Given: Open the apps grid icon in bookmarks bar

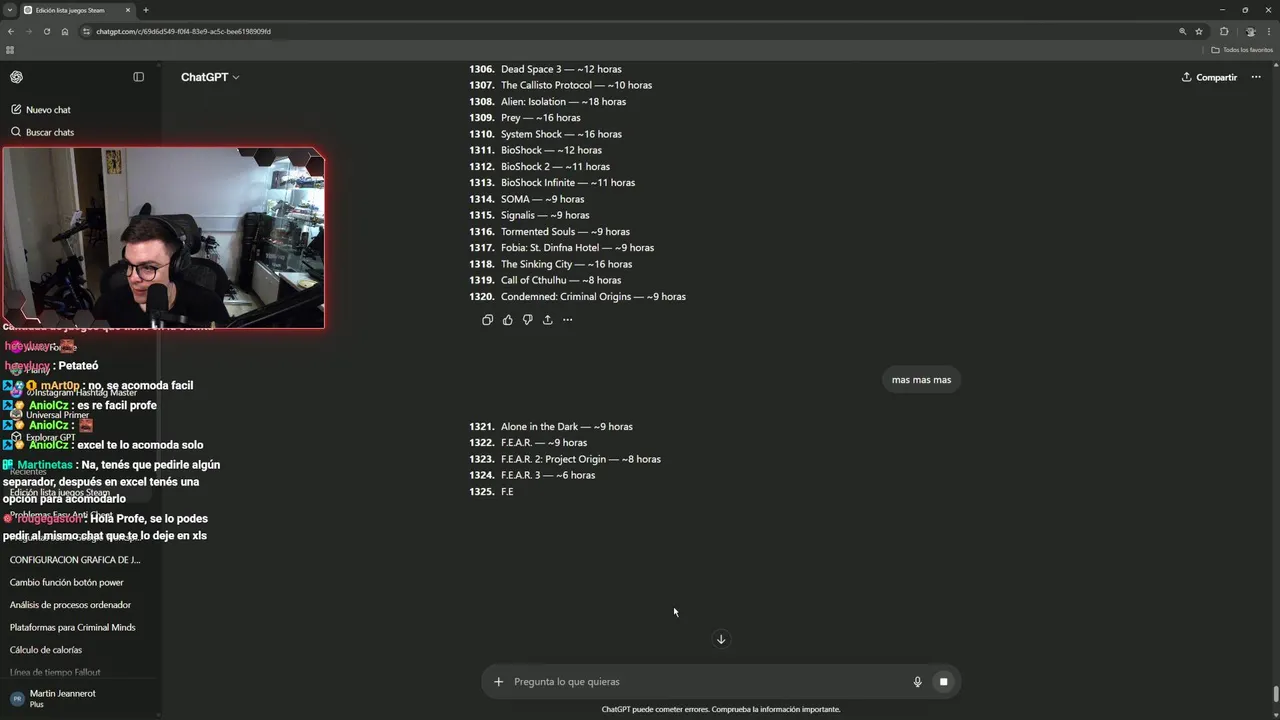Looking at the screenshot, I should coord(10,50).
